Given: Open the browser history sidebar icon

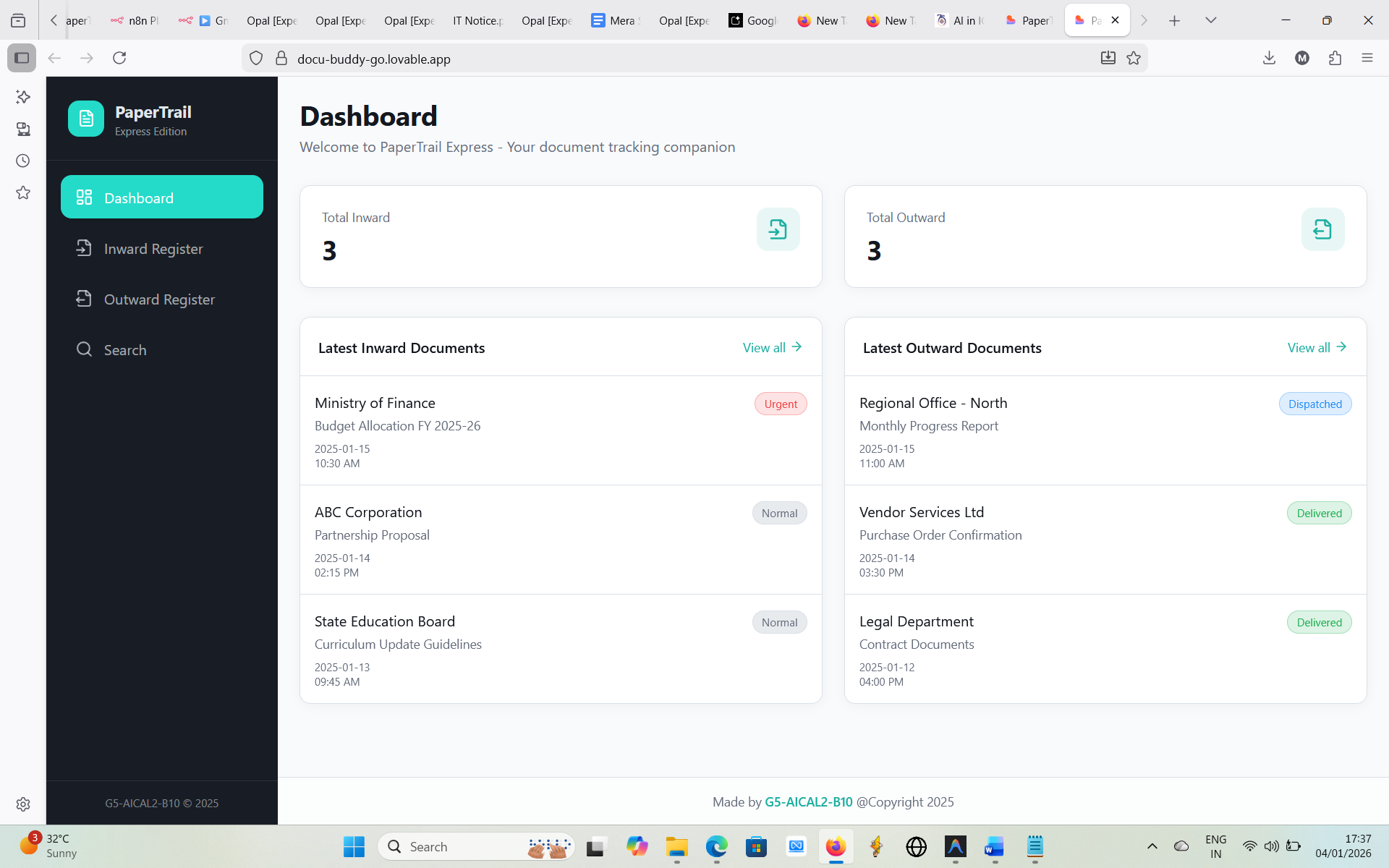Looking at the screenshot, I should point(23,161).
